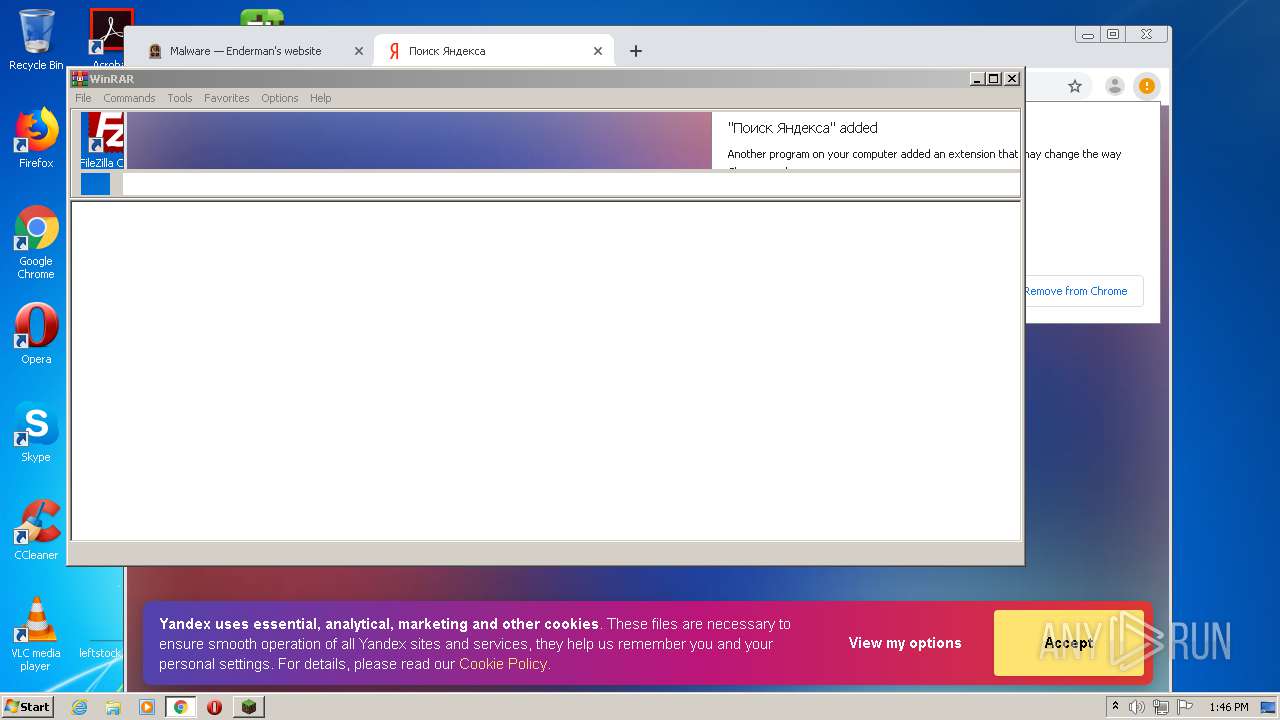Open the Help menu in WinRAR

coord(320,98)
